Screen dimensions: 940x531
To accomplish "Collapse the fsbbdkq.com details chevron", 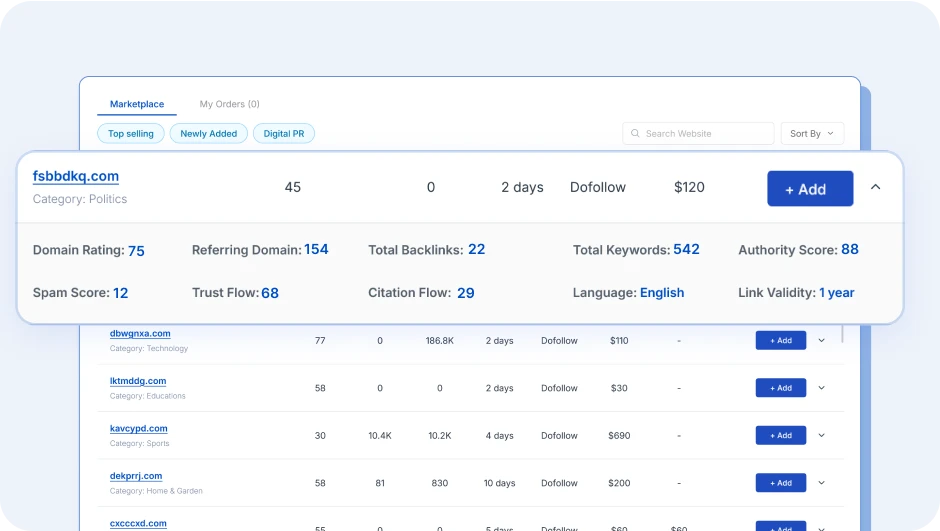I will pos(875,187).
